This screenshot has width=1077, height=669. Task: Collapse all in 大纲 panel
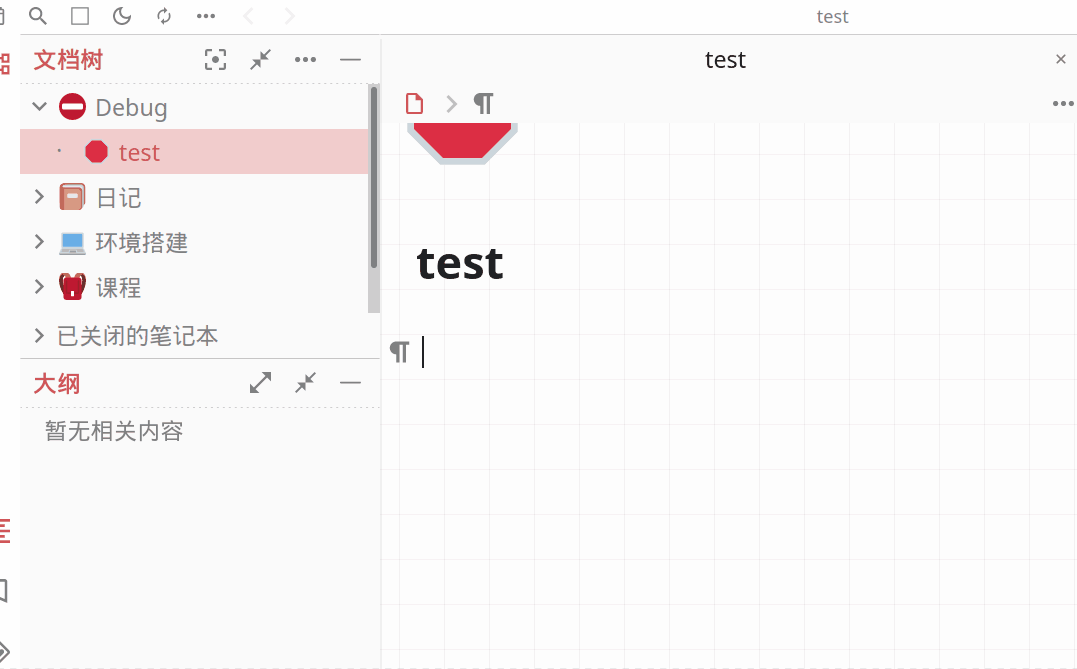(x=305, y=383)
